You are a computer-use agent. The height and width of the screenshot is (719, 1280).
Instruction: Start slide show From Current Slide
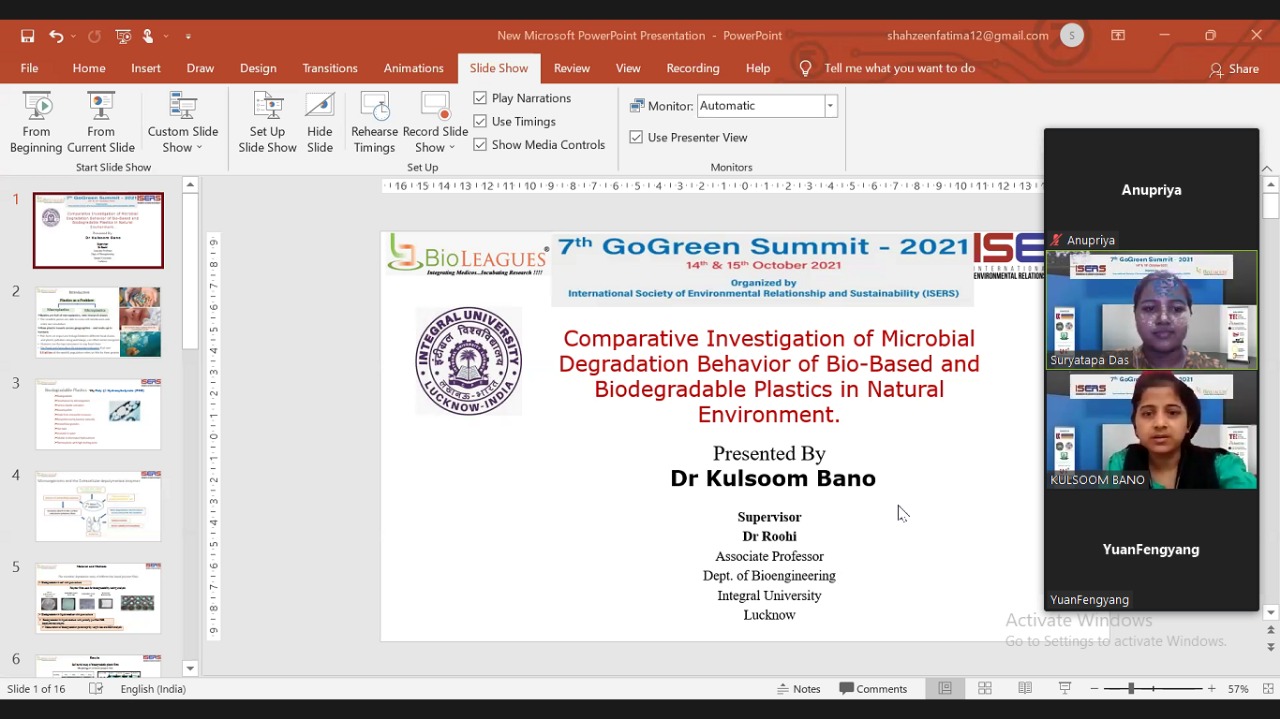(x=101, y=123)
